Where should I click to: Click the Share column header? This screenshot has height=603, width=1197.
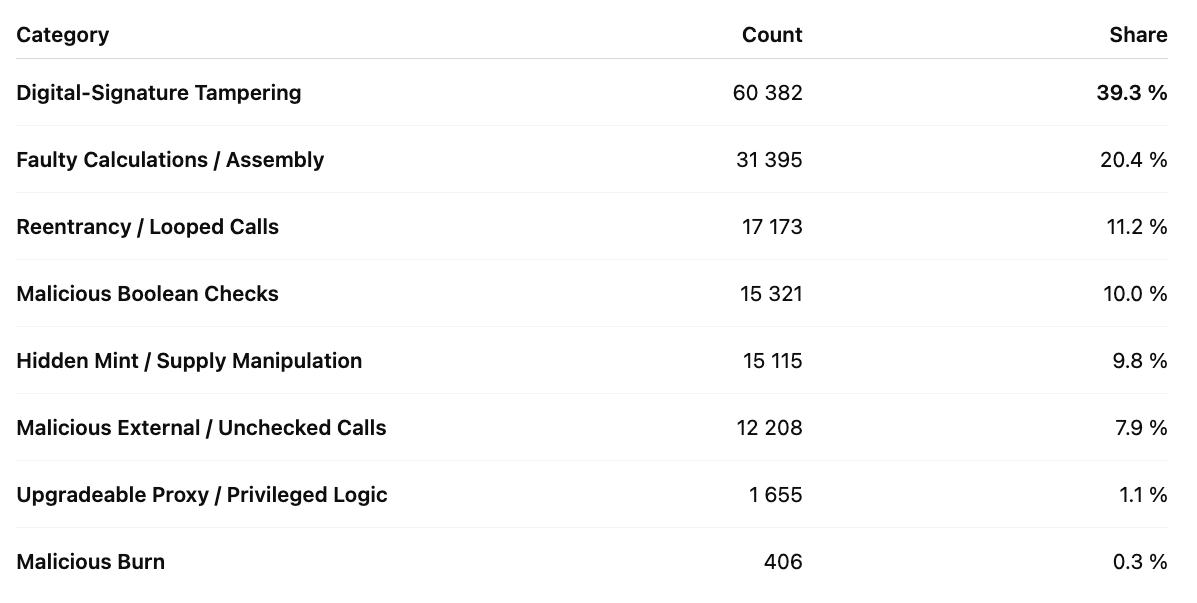tap(1137, 35)
